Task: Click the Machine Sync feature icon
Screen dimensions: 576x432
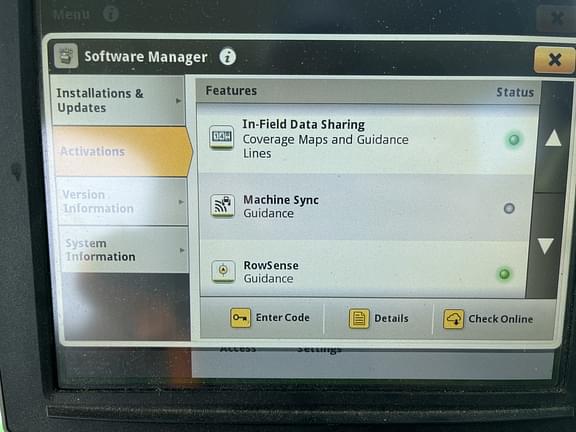Action: [223, 205]
